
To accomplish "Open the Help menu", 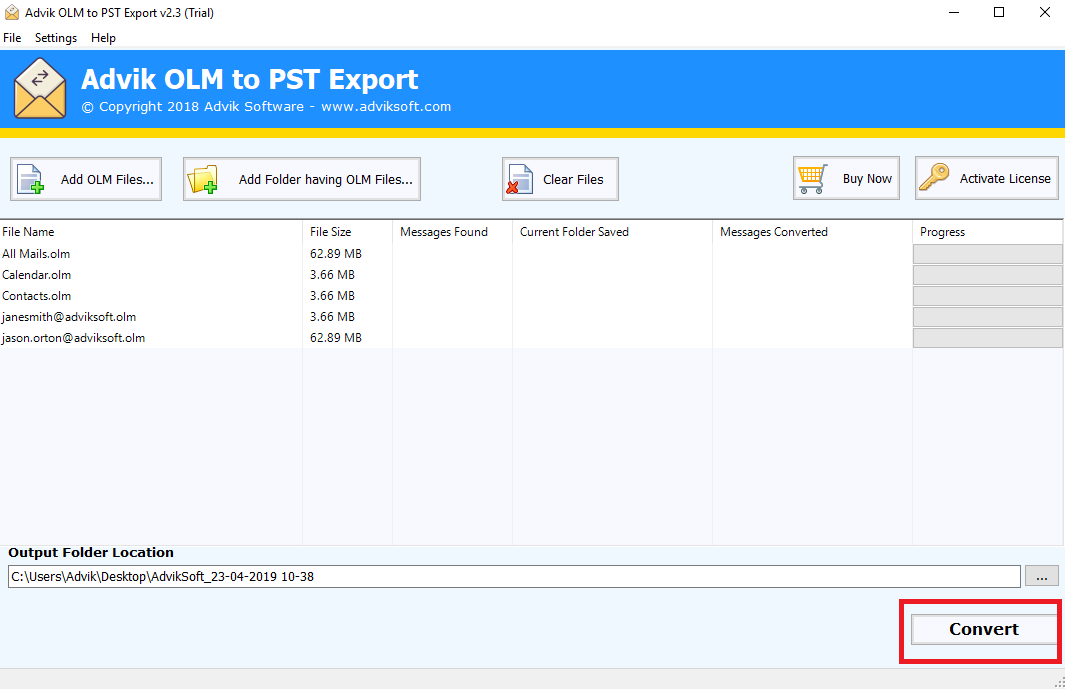I will coord(103,38).
